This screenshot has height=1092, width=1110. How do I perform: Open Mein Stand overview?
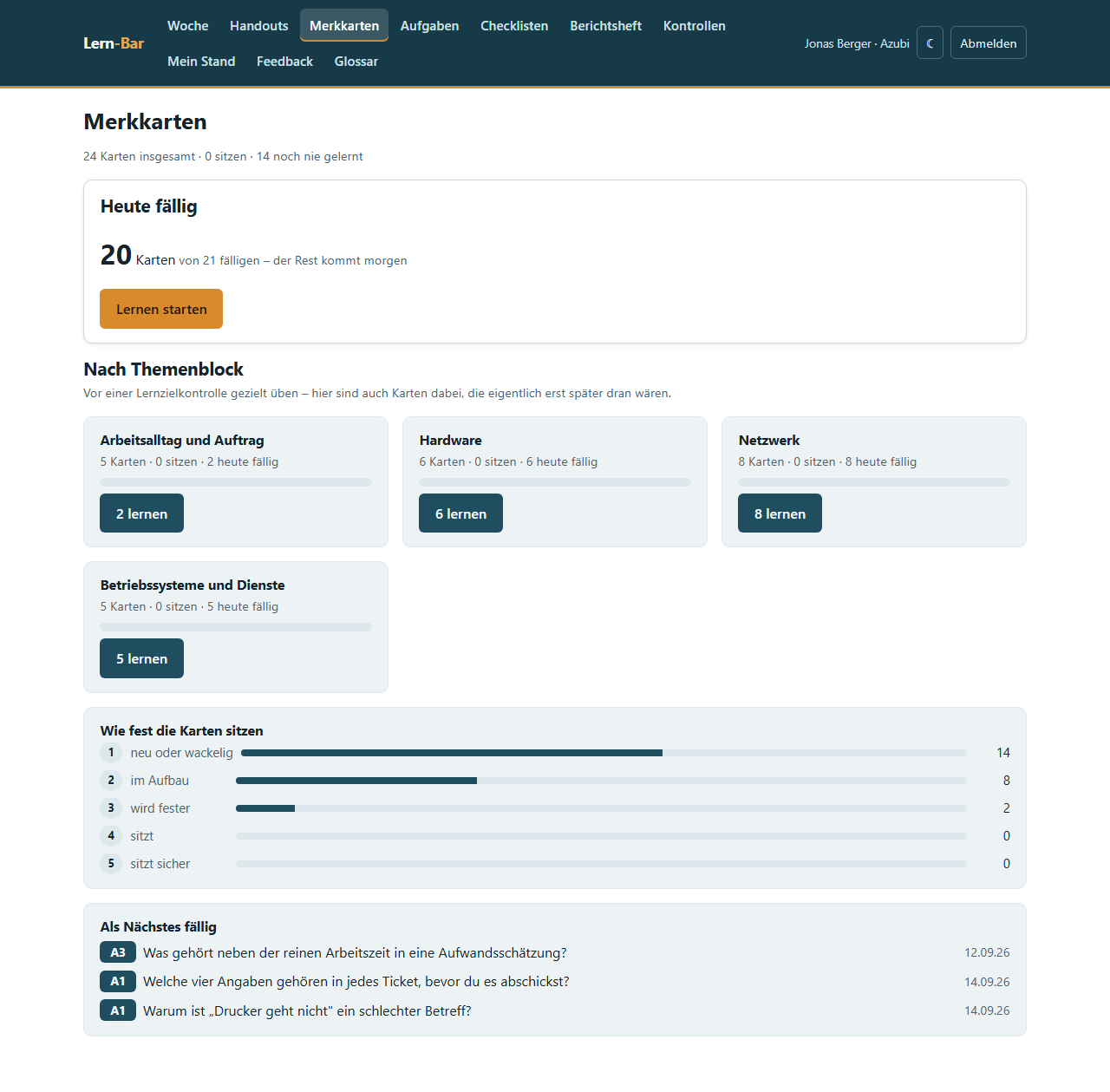point(201,61)
